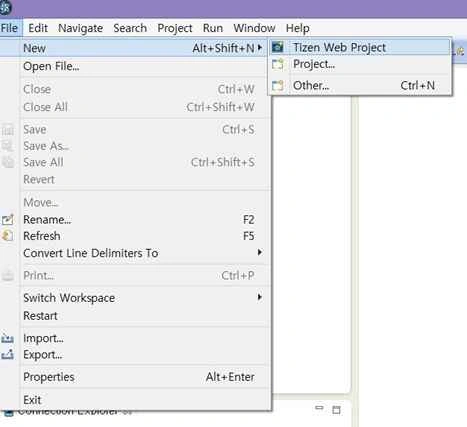This screenshot has height=427, width=467.
Task: Select Tizen Web Project icon in submenu
Action: coord(277,47)
